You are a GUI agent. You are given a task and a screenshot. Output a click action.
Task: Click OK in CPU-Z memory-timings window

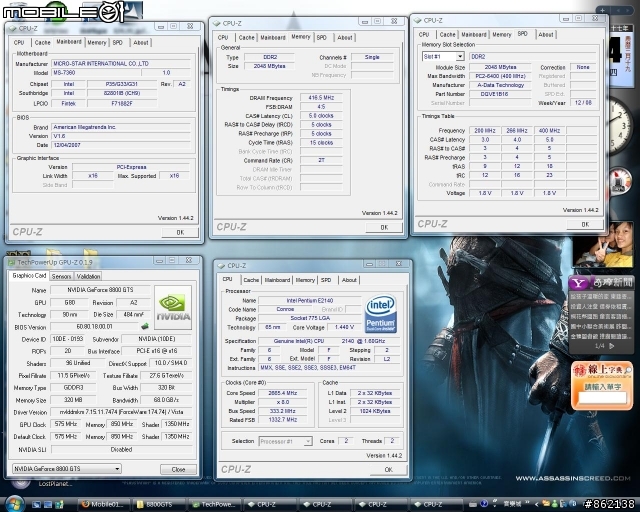(x=384, y=227)
